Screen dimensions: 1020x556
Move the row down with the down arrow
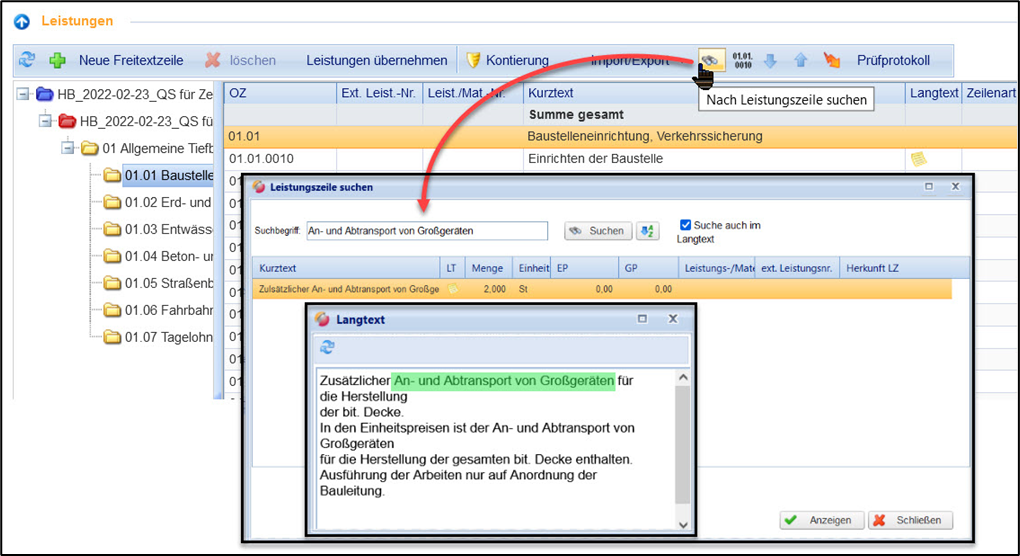click(770, 61)
